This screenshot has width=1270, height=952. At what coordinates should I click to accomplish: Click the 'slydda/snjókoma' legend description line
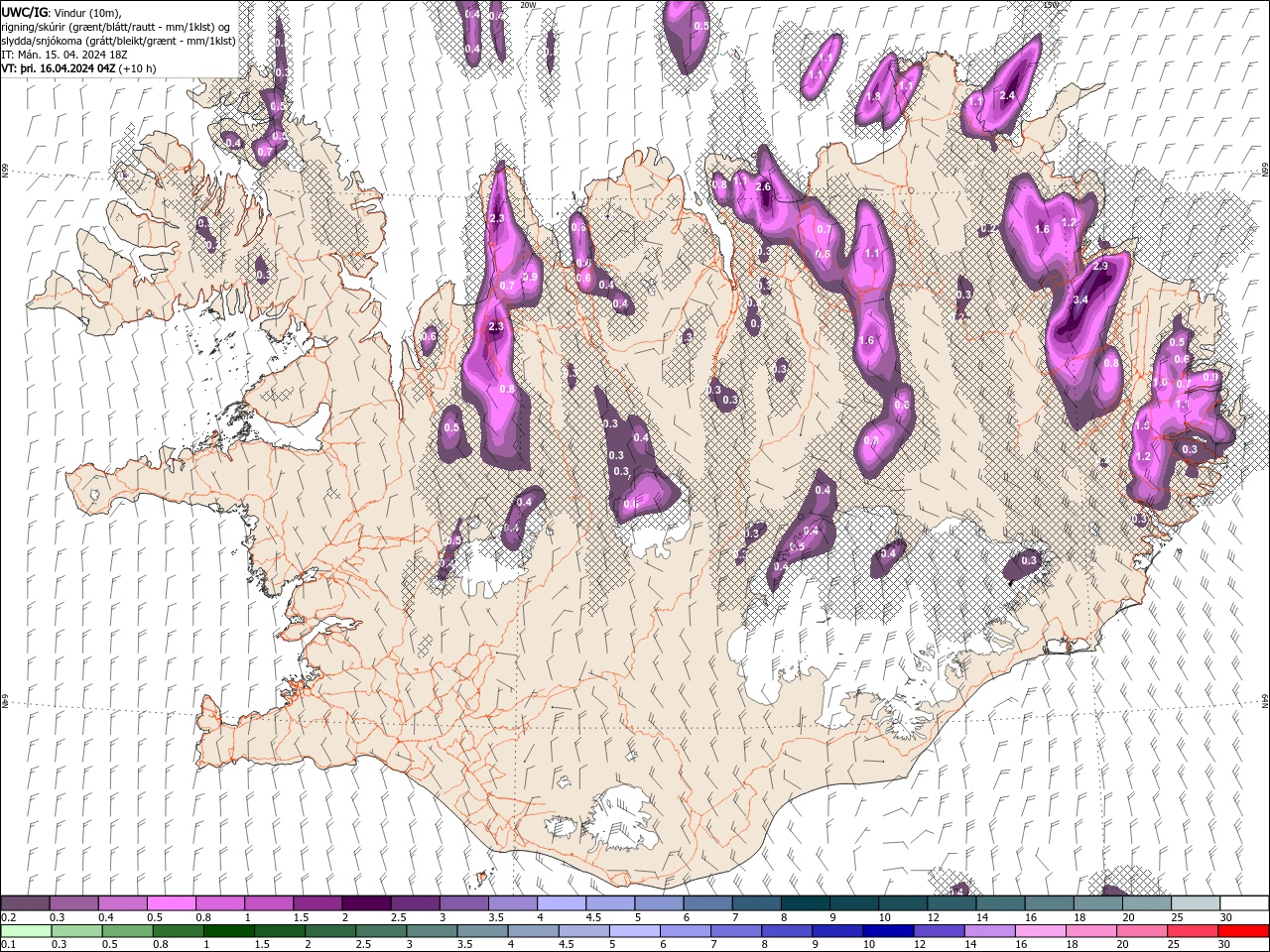(118, 41)
